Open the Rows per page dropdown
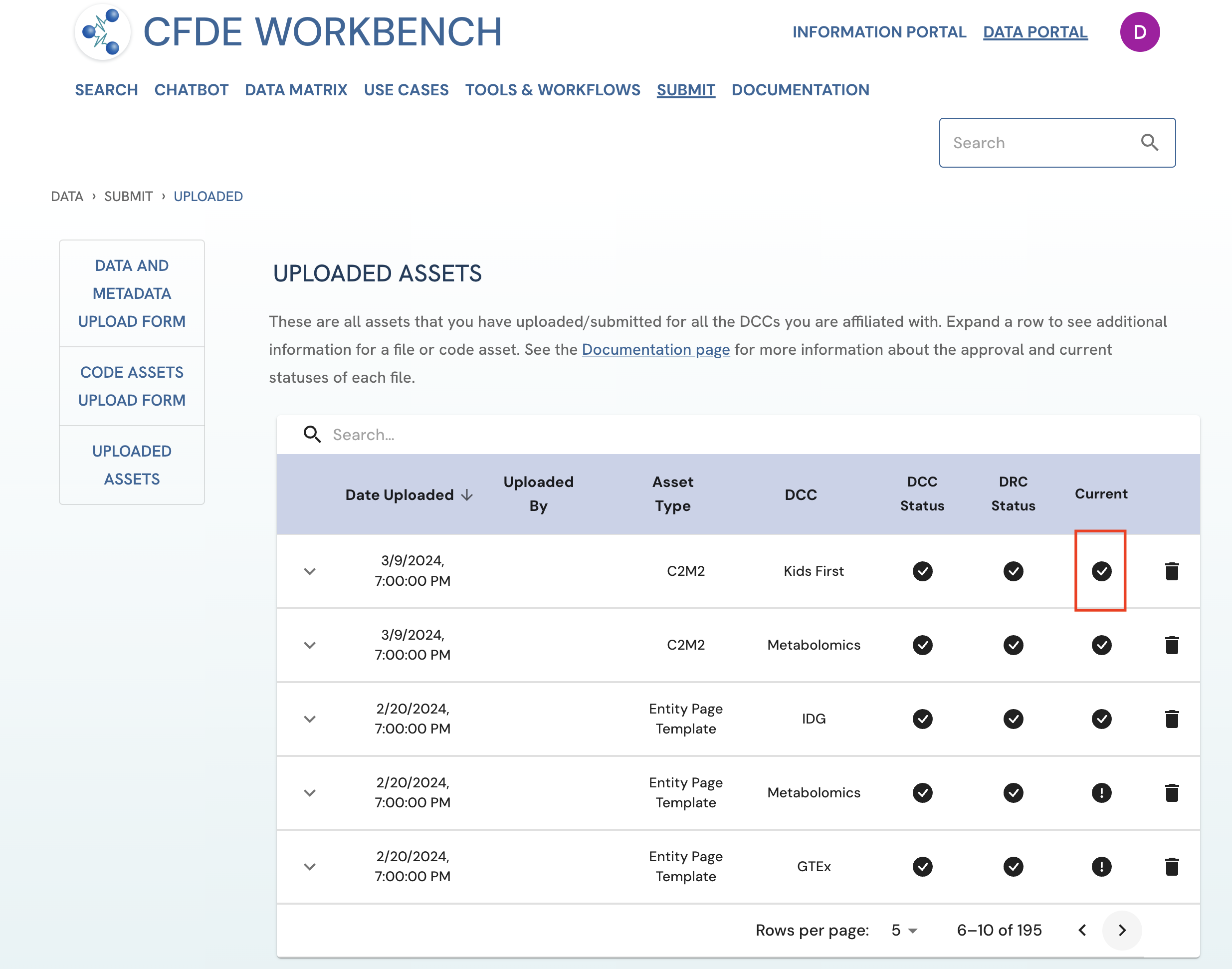This screenshot has height=969, width=1232. click(x=904, y=931)
